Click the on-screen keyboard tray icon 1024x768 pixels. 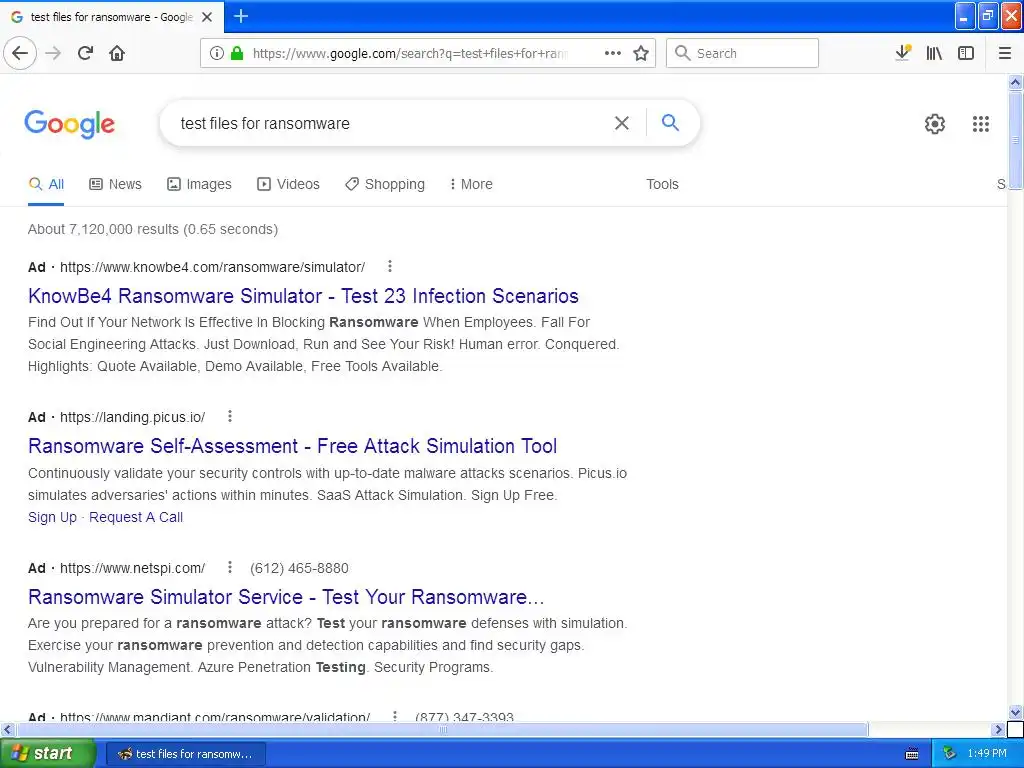[912, 754]
